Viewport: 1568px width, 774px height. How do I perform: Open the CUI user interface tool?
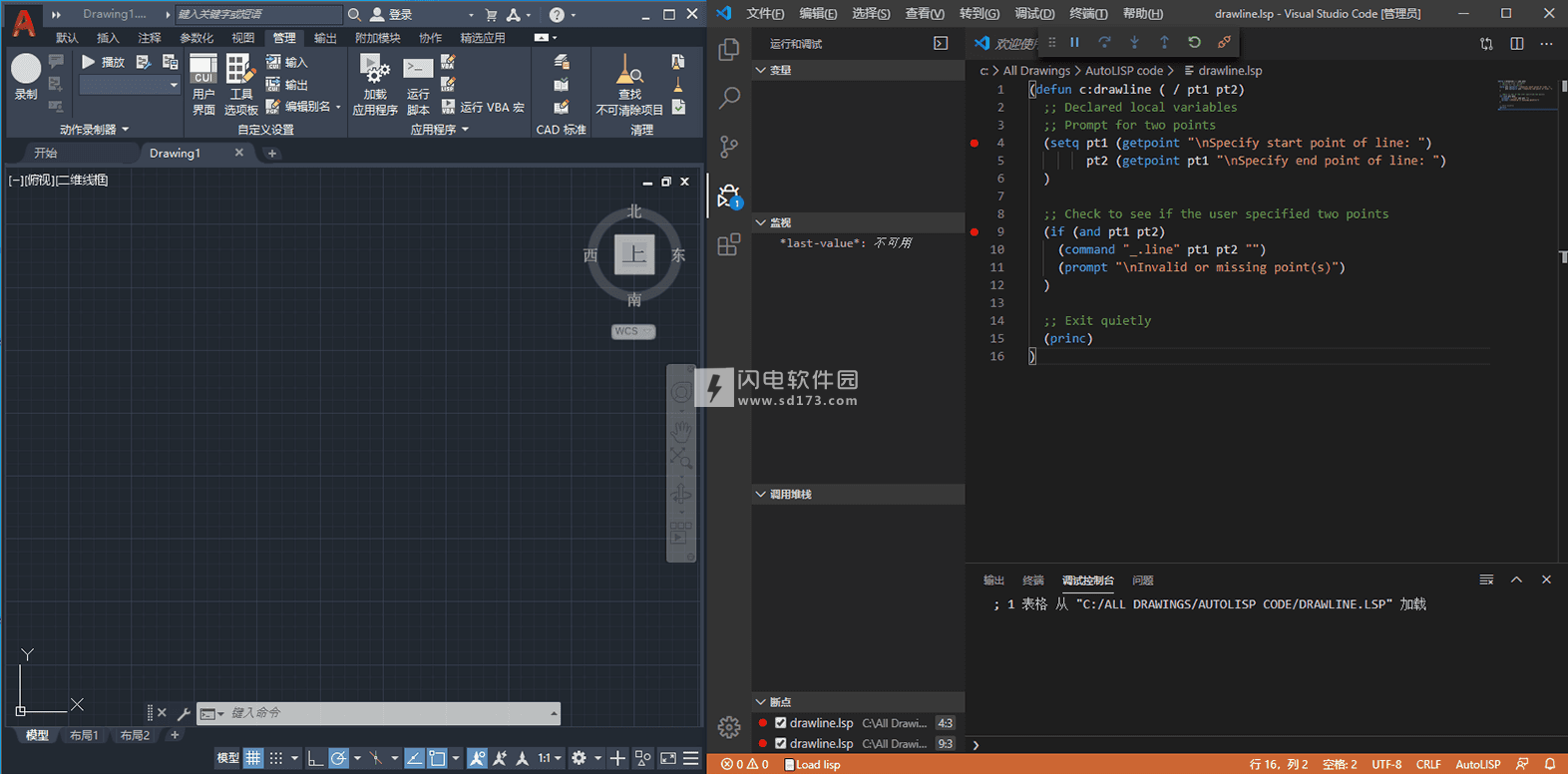tap(203, 85)
